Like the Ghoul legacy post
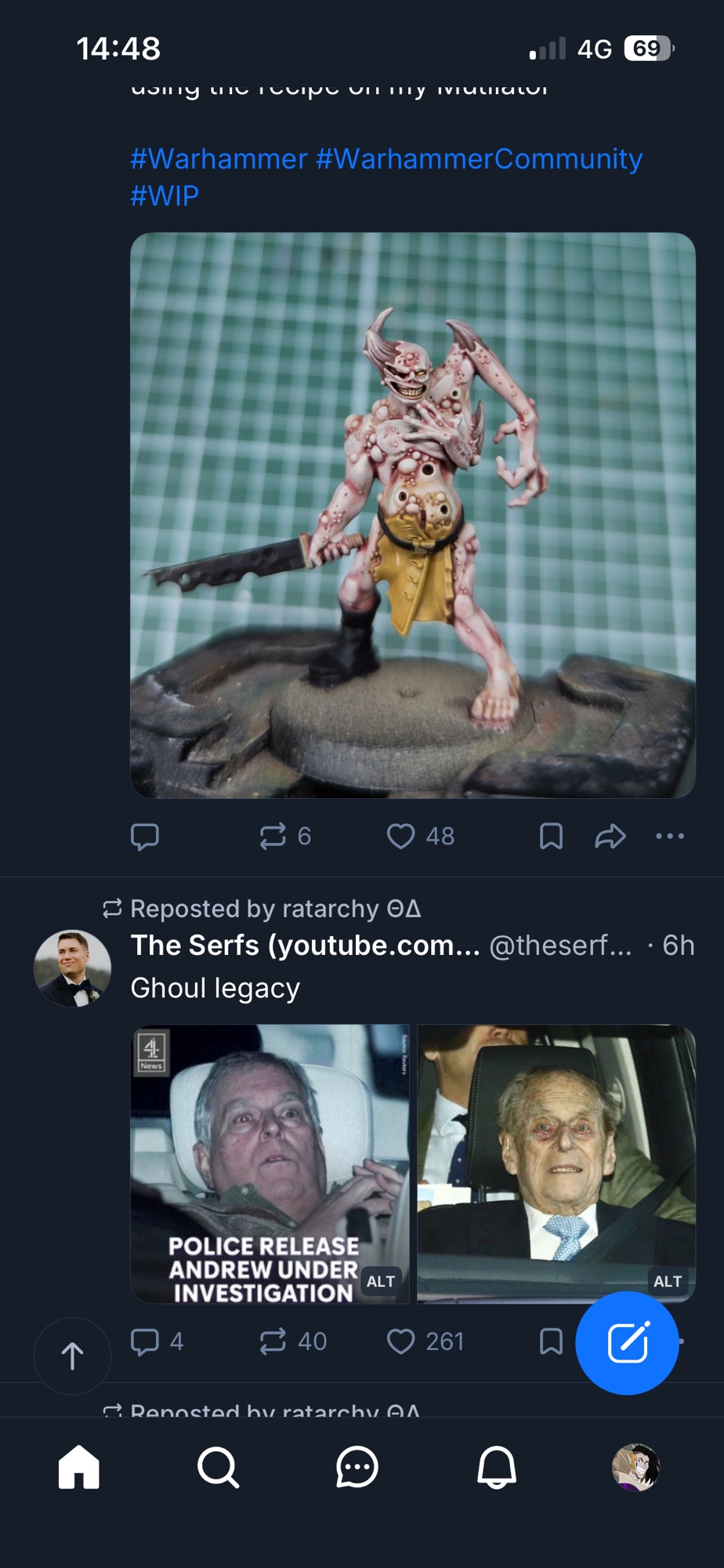The height and width of the screenshot is (1568, 724). (401, 1341)
